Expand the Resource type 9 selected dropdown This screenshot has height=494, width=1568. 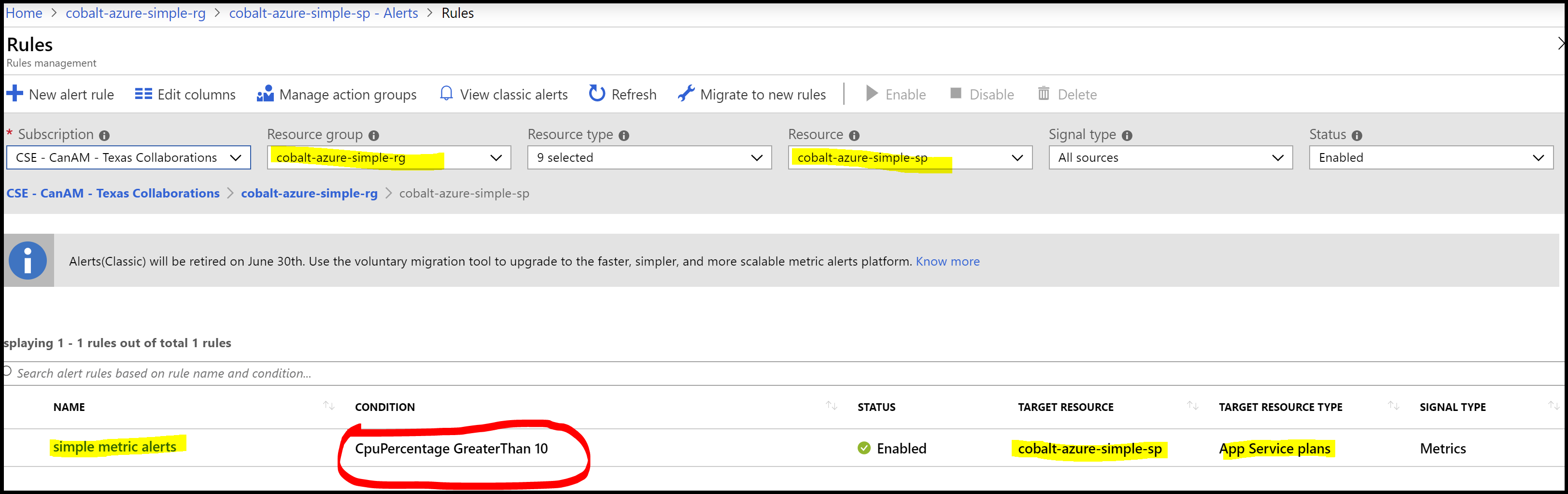tap(650, 157)
